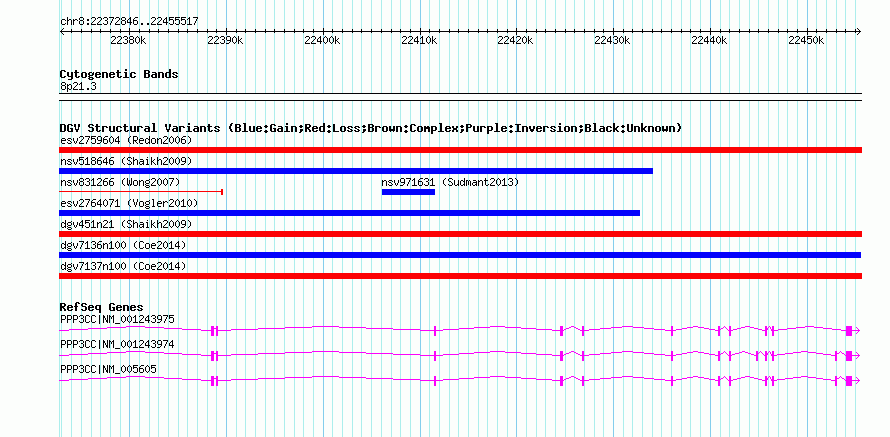Image resolution: width=890 pixels, height=437 pixels.
Task: Open the nsv971631 variant link
Action: pyautogui.click(x=408, y=182)
